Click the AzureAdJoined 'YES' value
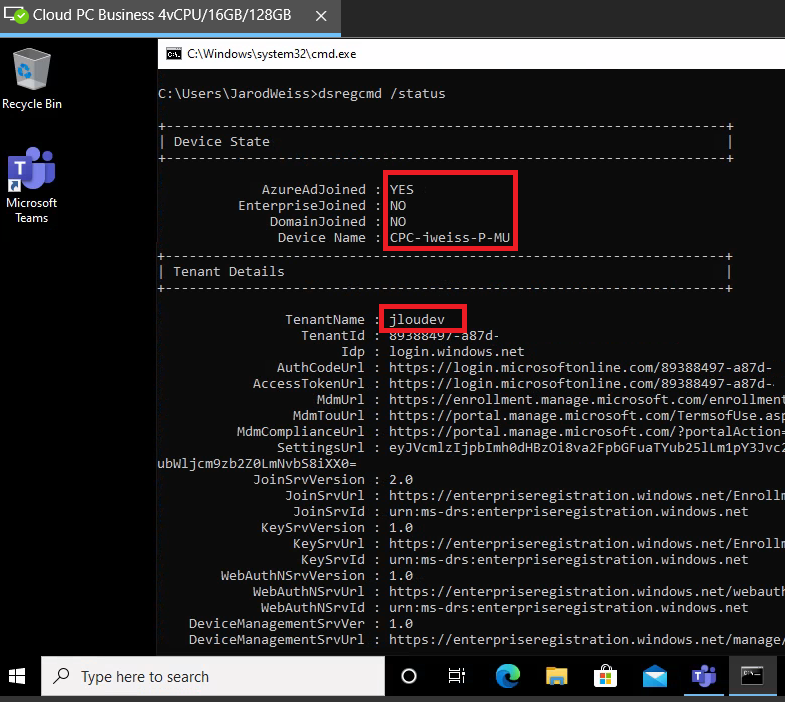The image size is (785, 702). coord(402,190)
